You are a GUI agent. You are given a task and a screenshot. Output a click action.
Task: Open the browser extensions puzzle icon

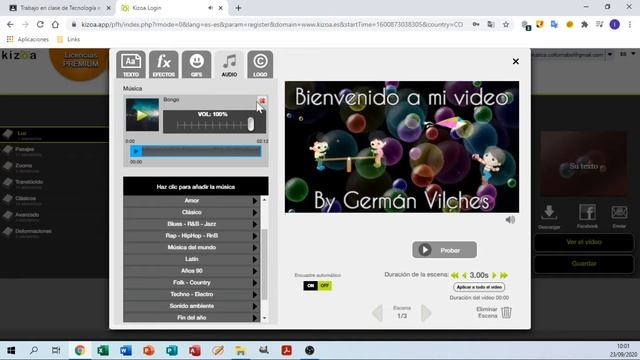click(x=584, y=24)
